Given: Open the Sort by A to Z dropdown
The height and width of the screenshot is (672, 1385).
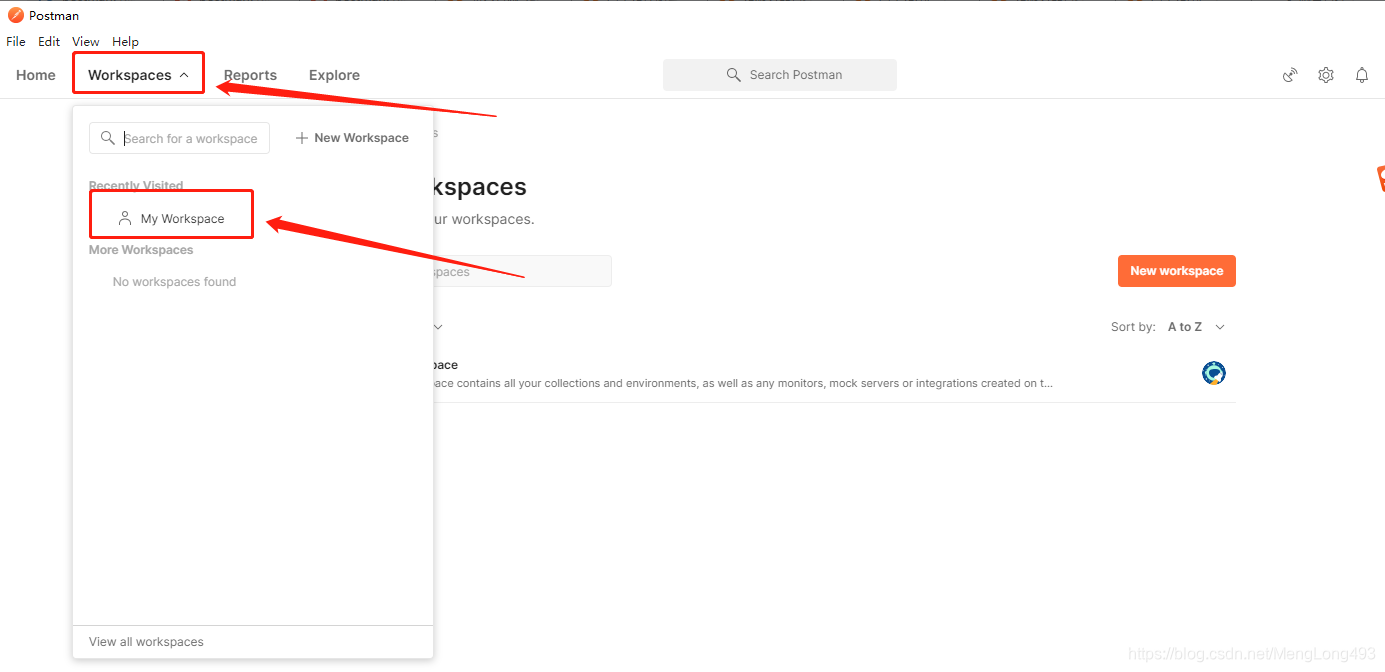Looking at the screenshot, I should coord(1196,327).
